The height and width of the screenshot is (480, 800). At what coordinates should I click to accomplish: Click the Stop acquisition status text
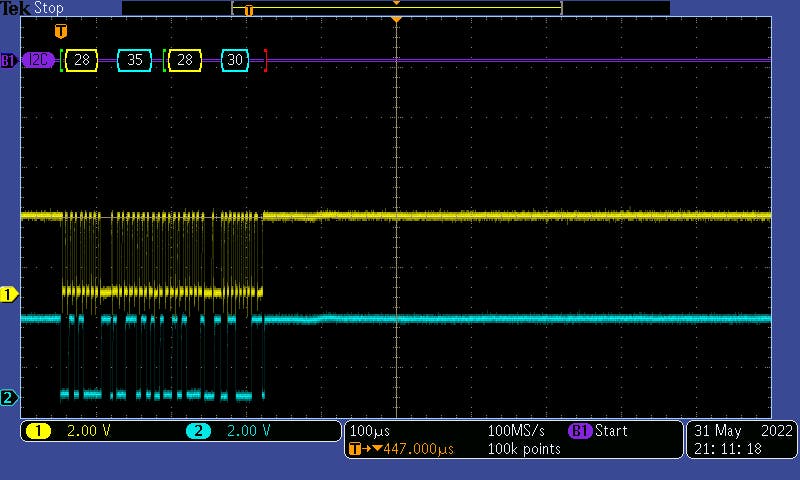coord(49,8)
